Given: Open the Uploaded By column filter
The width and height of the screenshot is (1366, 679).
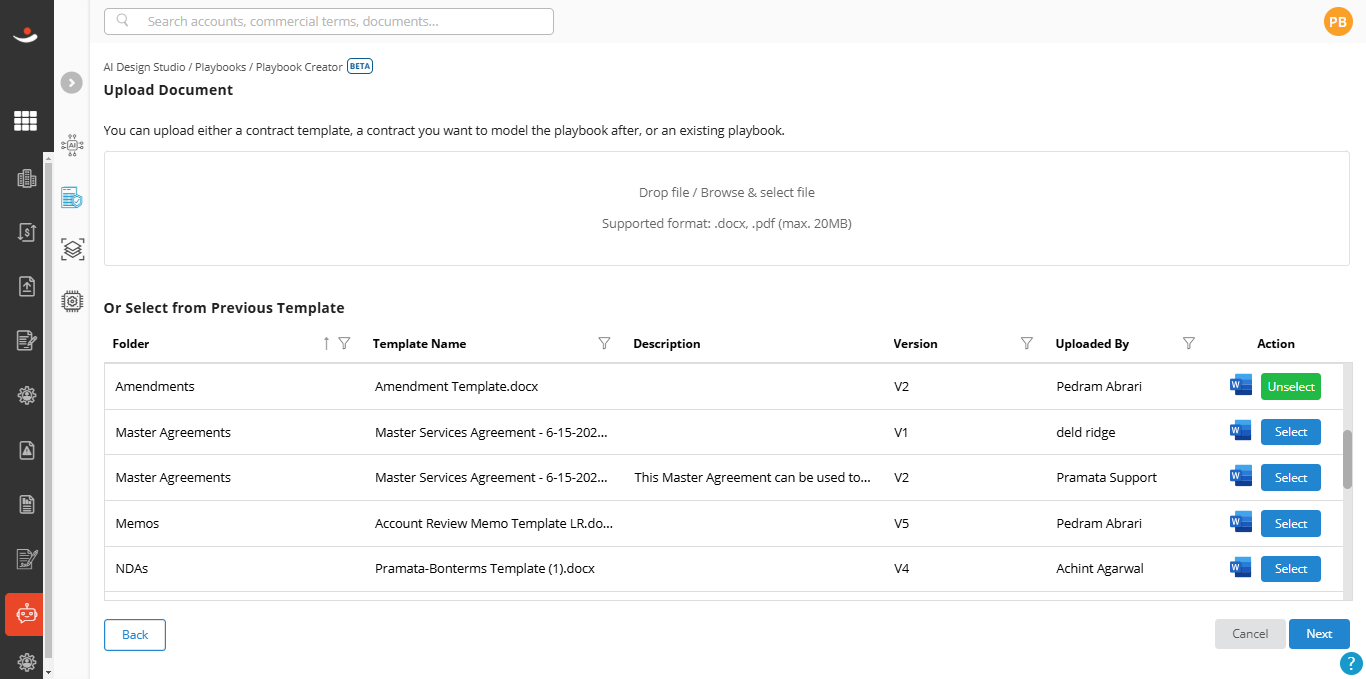Looking at the screenshot, I should 1188,343.
